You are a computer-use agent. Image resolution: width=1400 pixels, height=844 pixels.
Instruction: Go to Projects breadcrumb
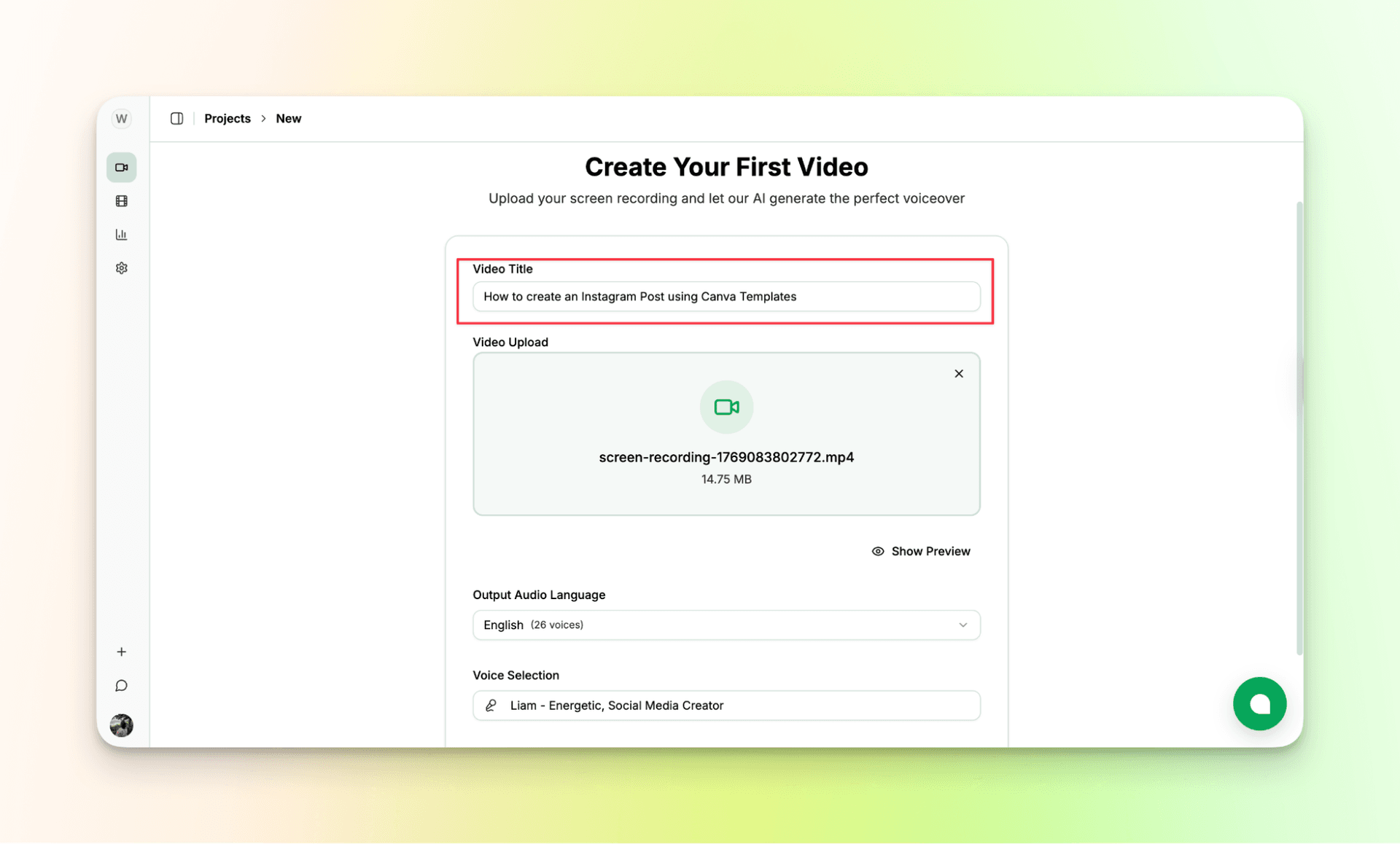tap(227, 119)
